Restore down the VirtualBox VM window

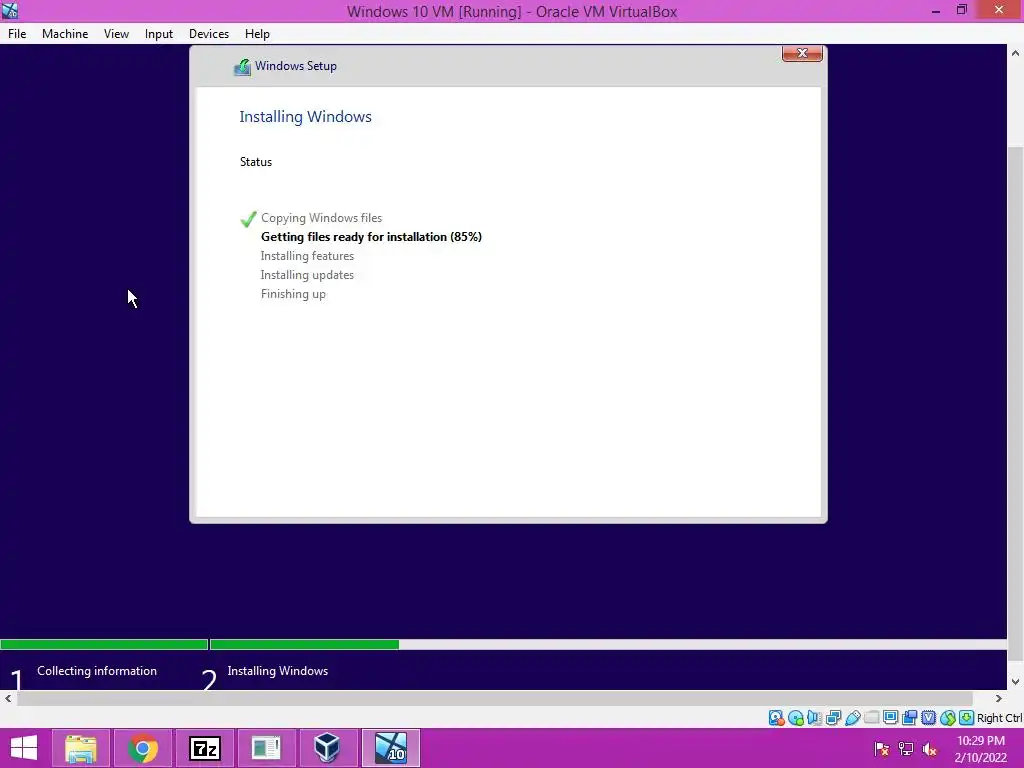961,10
